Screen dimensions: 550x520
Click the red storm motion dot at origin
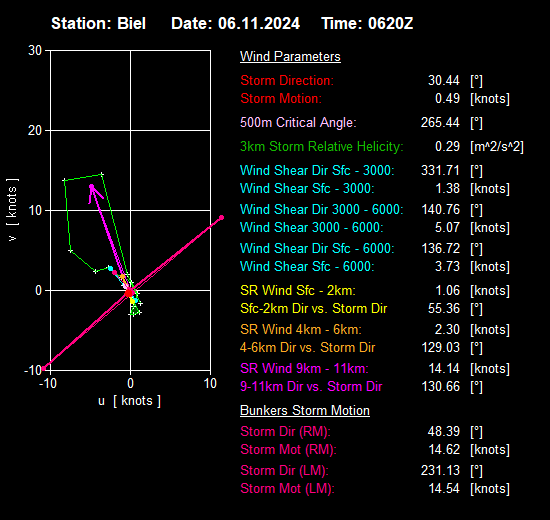click(x=129, y=292)
